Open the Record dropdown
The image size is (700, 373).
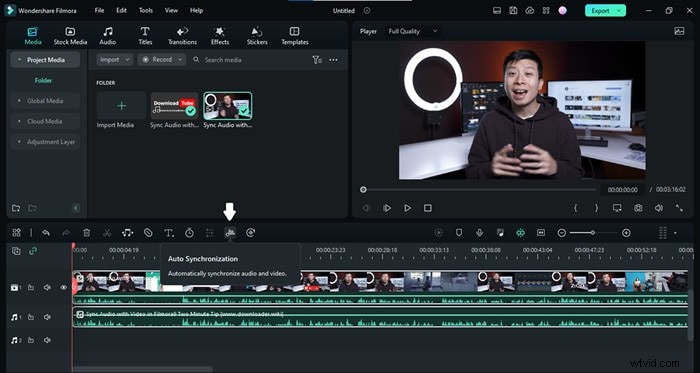[x=162, y=60]
